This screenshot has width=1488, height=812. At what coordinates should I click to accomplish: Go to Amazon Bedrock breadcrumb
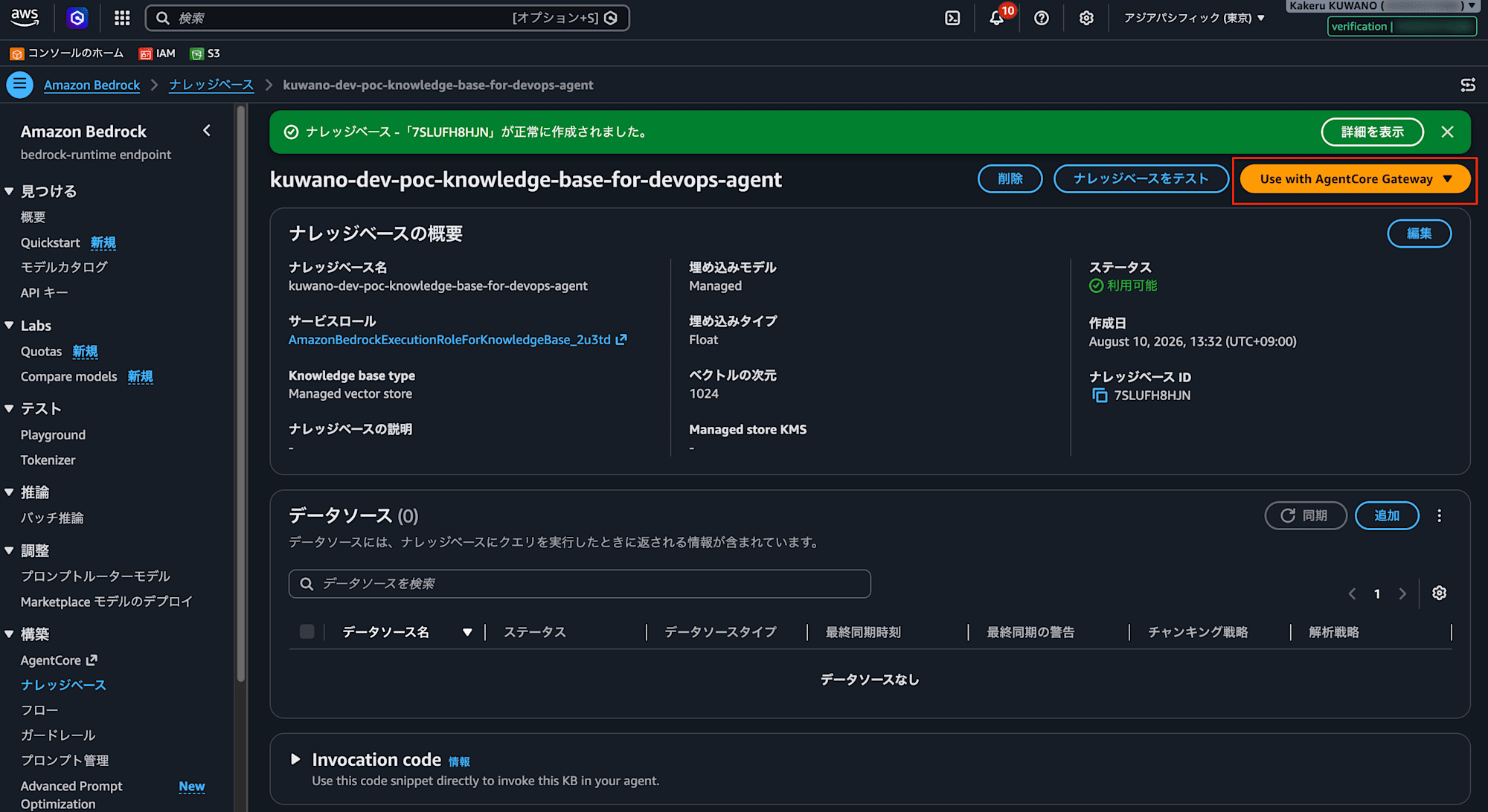[x=92, y=85]
